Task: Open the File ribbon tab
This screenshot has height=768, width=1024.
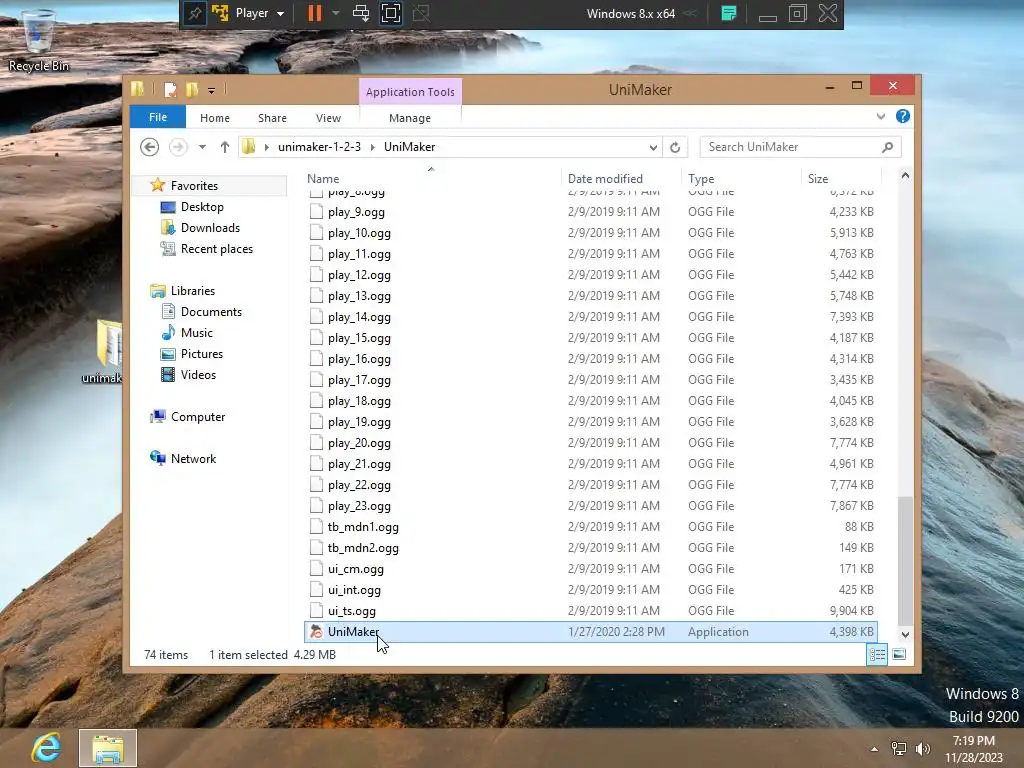Action: tap(158, 117)
